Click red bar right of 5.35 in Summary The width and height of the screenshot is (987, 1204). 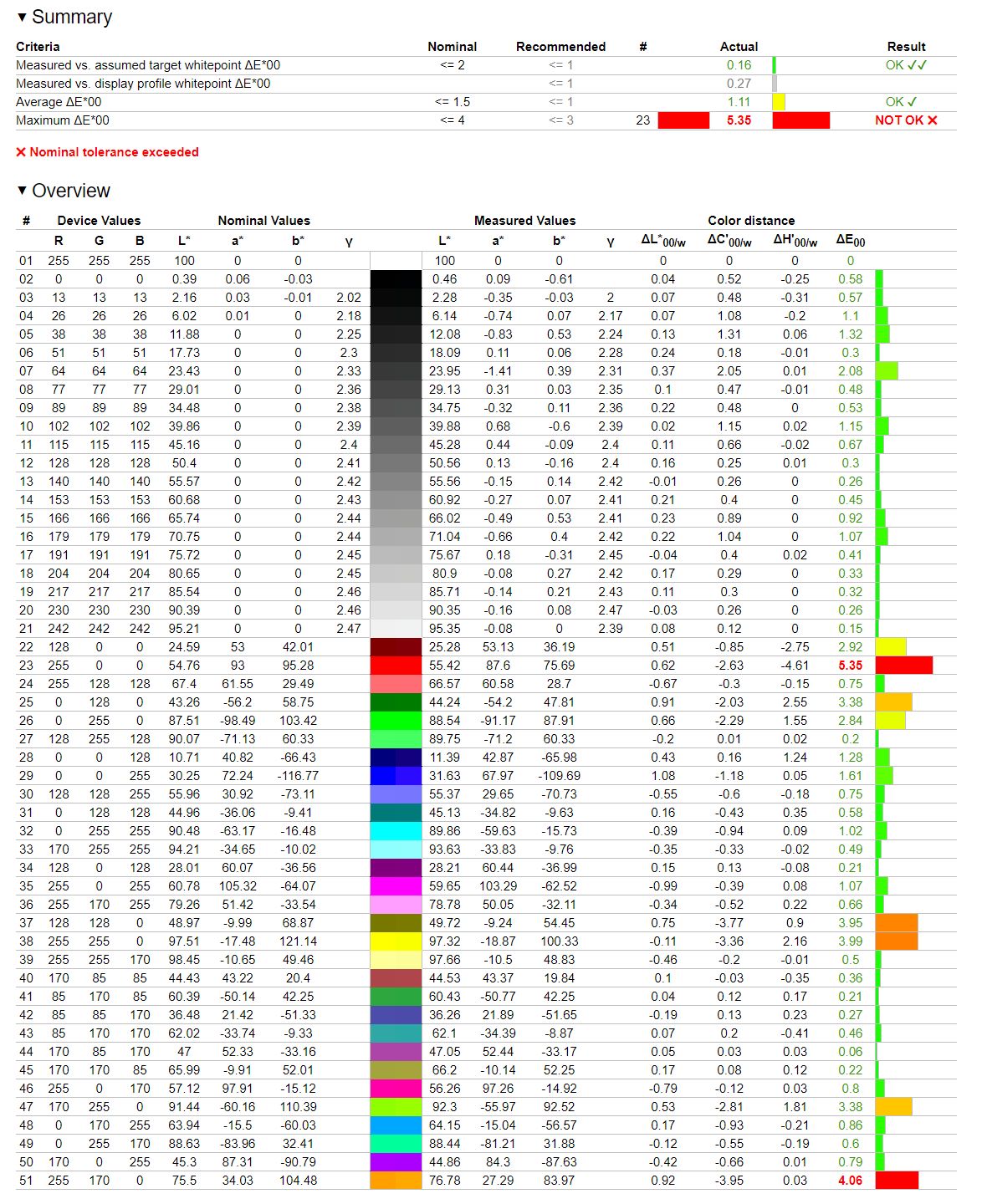click(801, 120)
